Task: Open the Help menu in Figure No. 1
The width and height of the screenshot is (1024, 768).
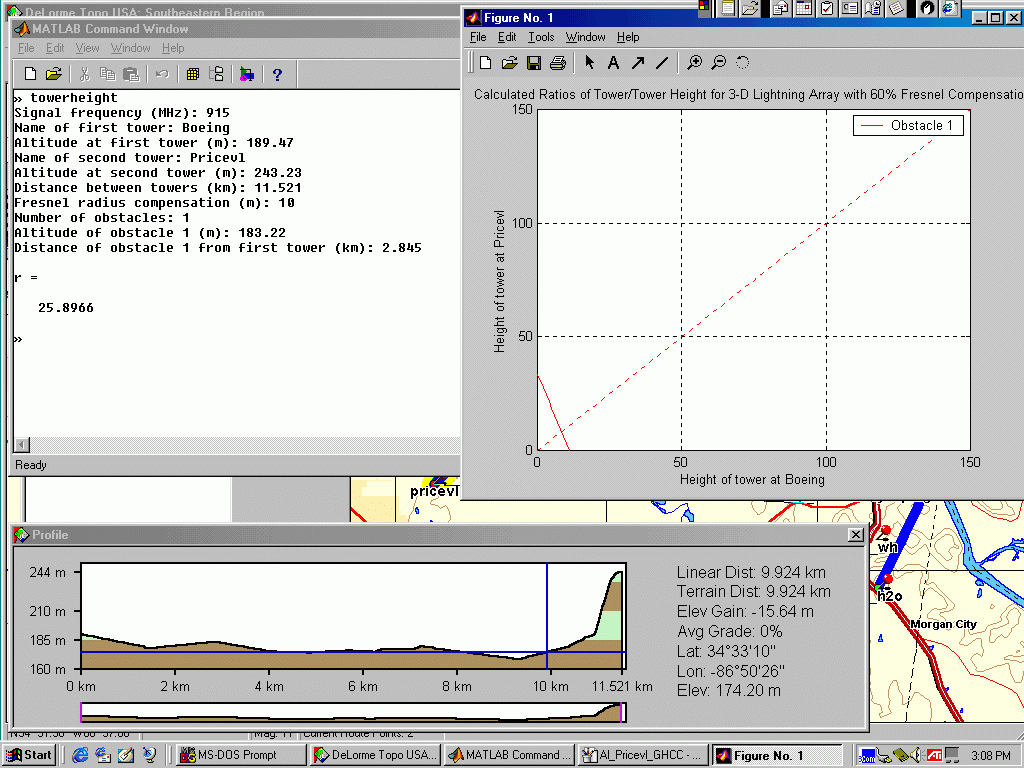Action: click(628, 37)
